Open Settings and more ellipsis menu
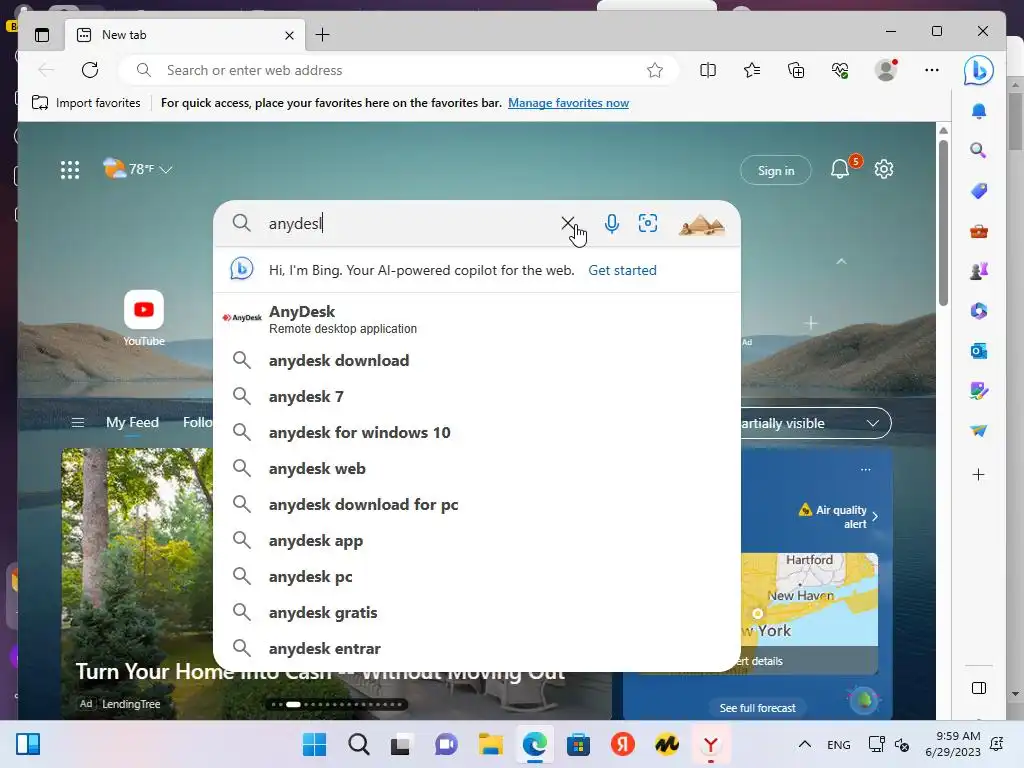The height and width of the screenshot is (768, 1024). [932, 70]
